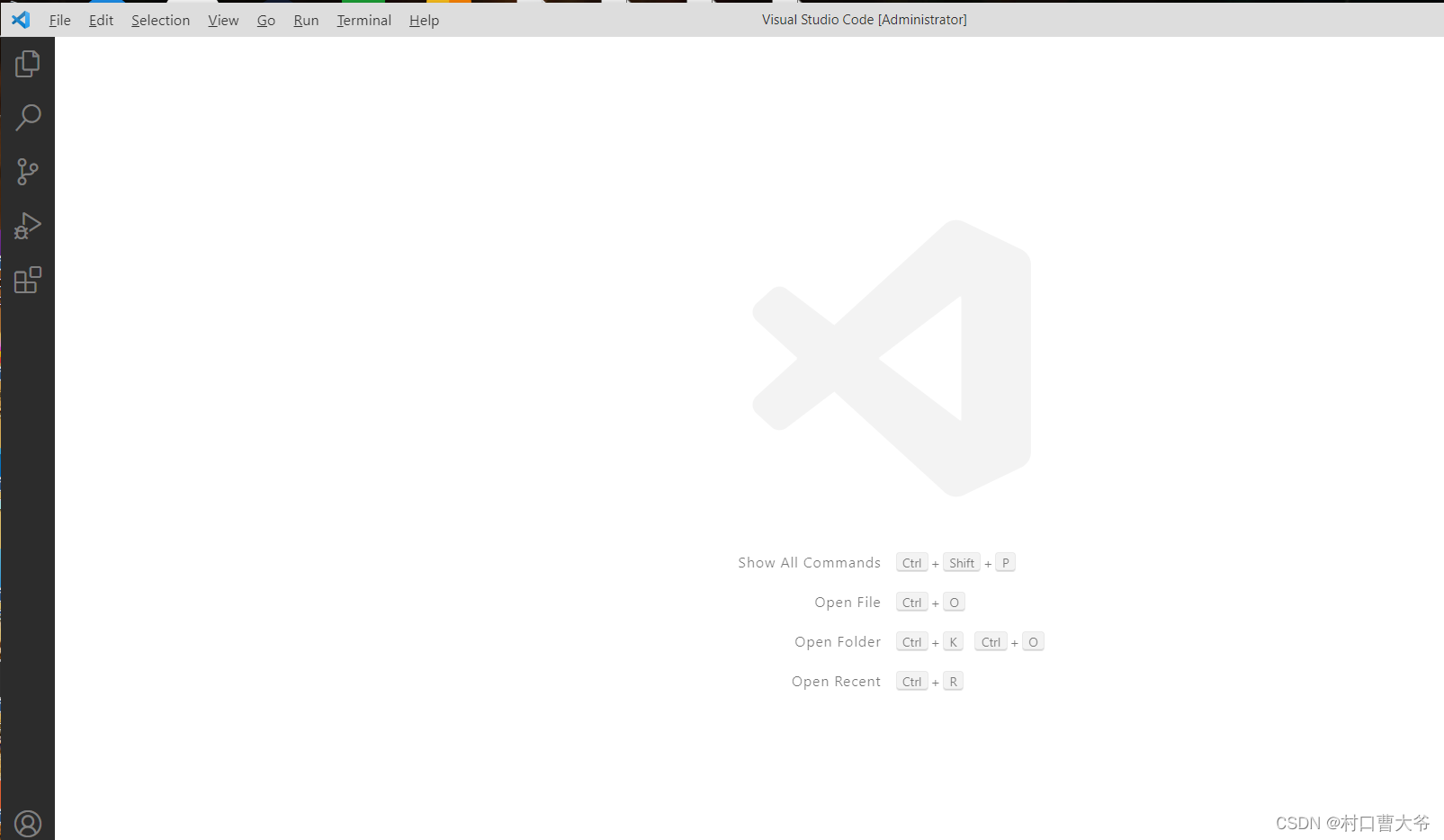Screen dimensions: 1444x840
Task: Click the Open File label
Action: pyautogui.click(x=848, y=603)
